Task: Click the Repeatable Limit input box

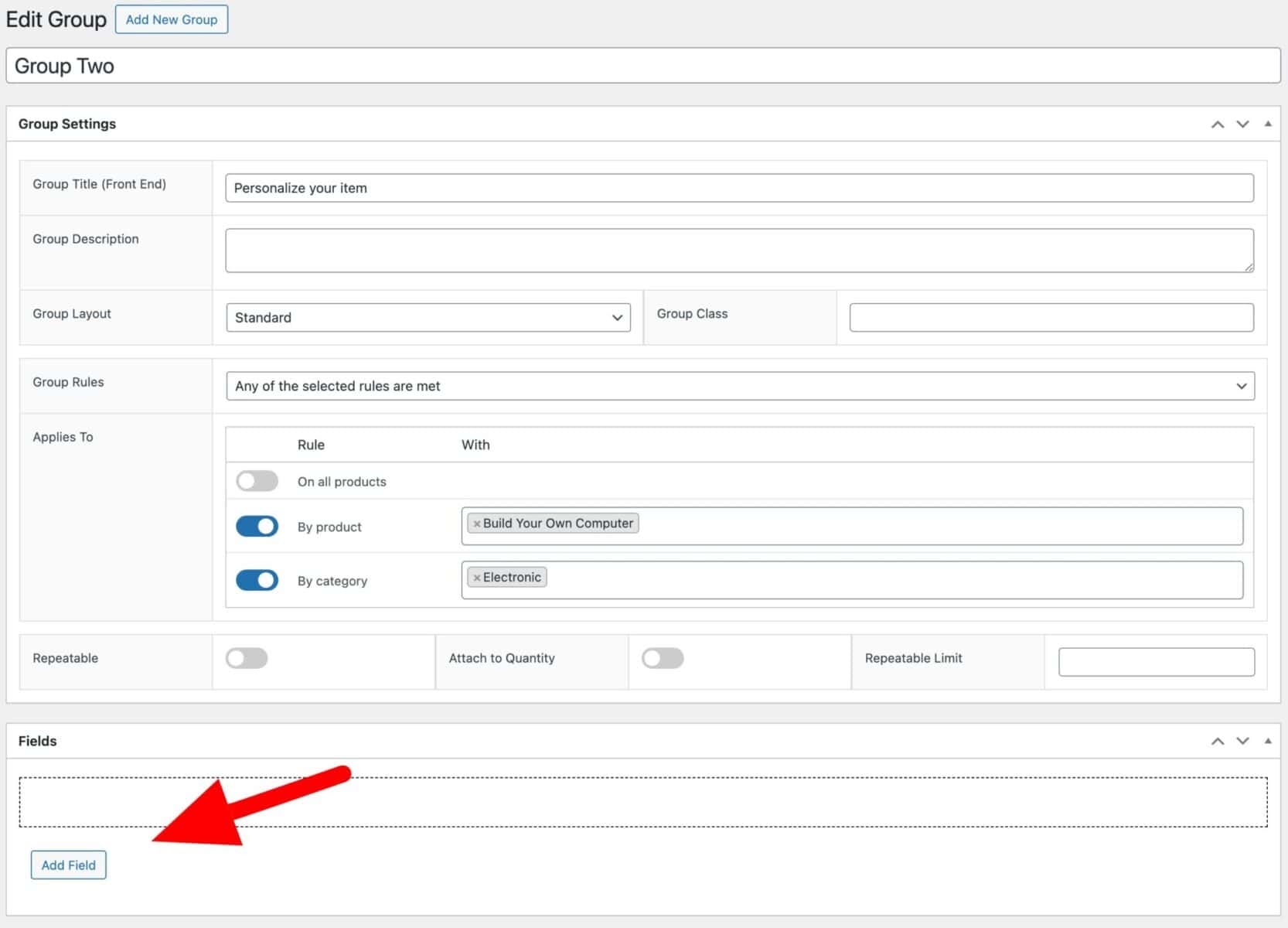Action: (1156, 662)
